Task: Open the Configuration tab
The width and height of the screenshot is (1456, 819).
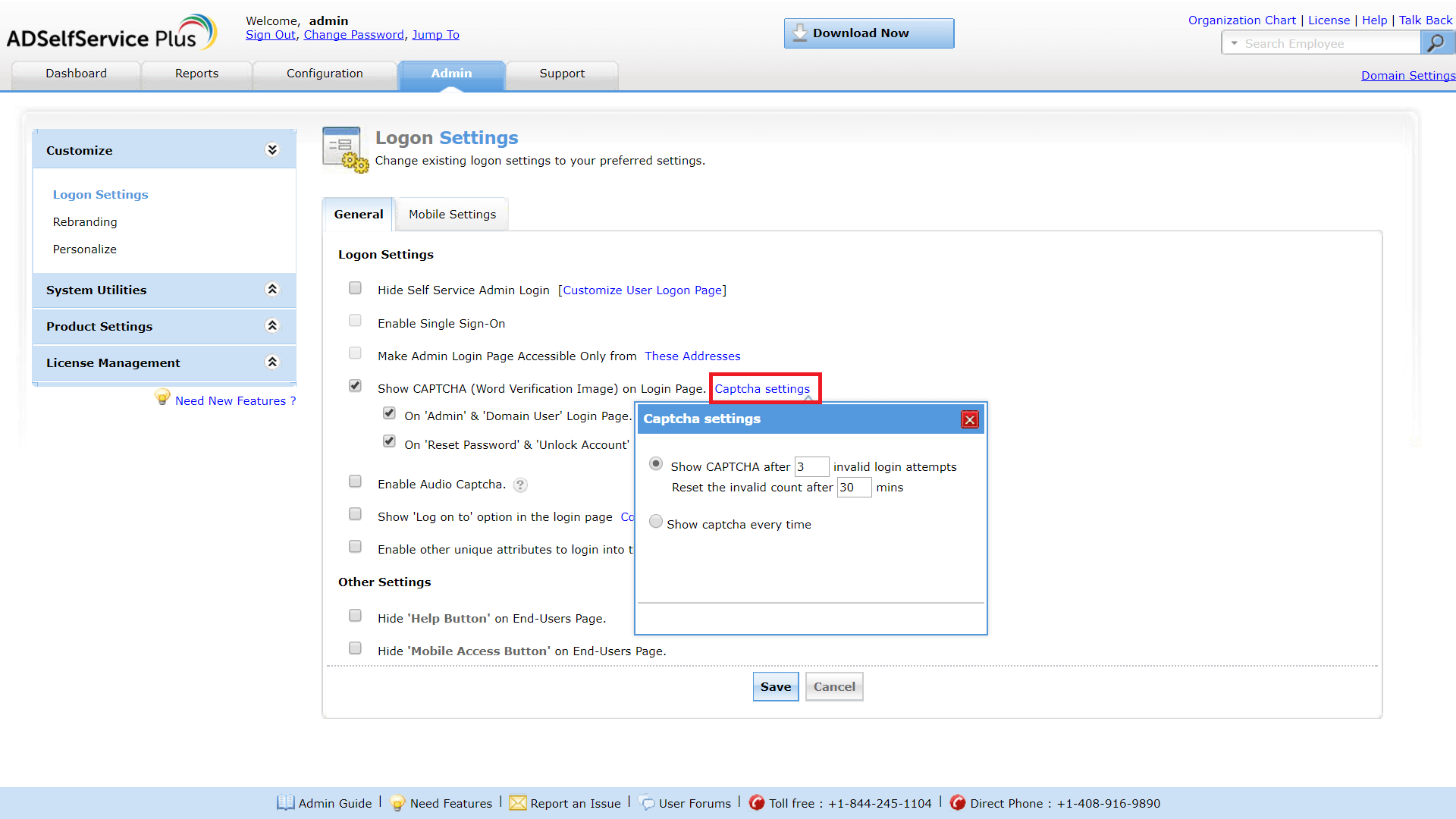Action: coord(325,74)
